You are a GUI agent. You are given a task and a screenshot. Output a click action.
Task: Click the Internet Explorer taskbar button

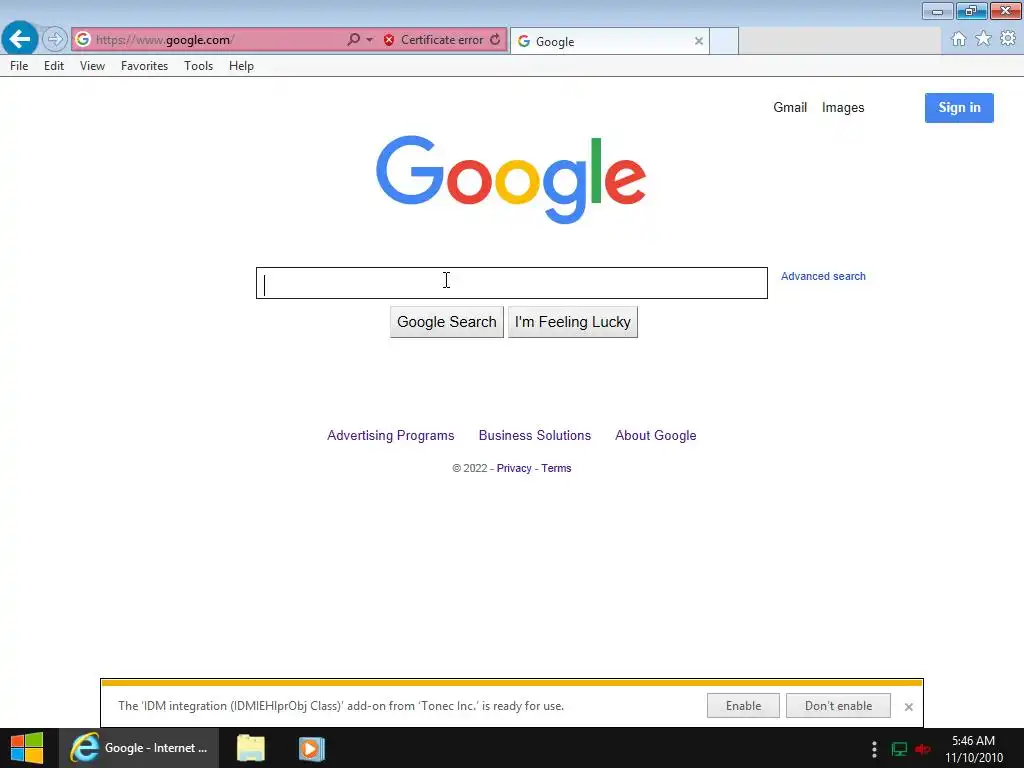click(139, 748)
